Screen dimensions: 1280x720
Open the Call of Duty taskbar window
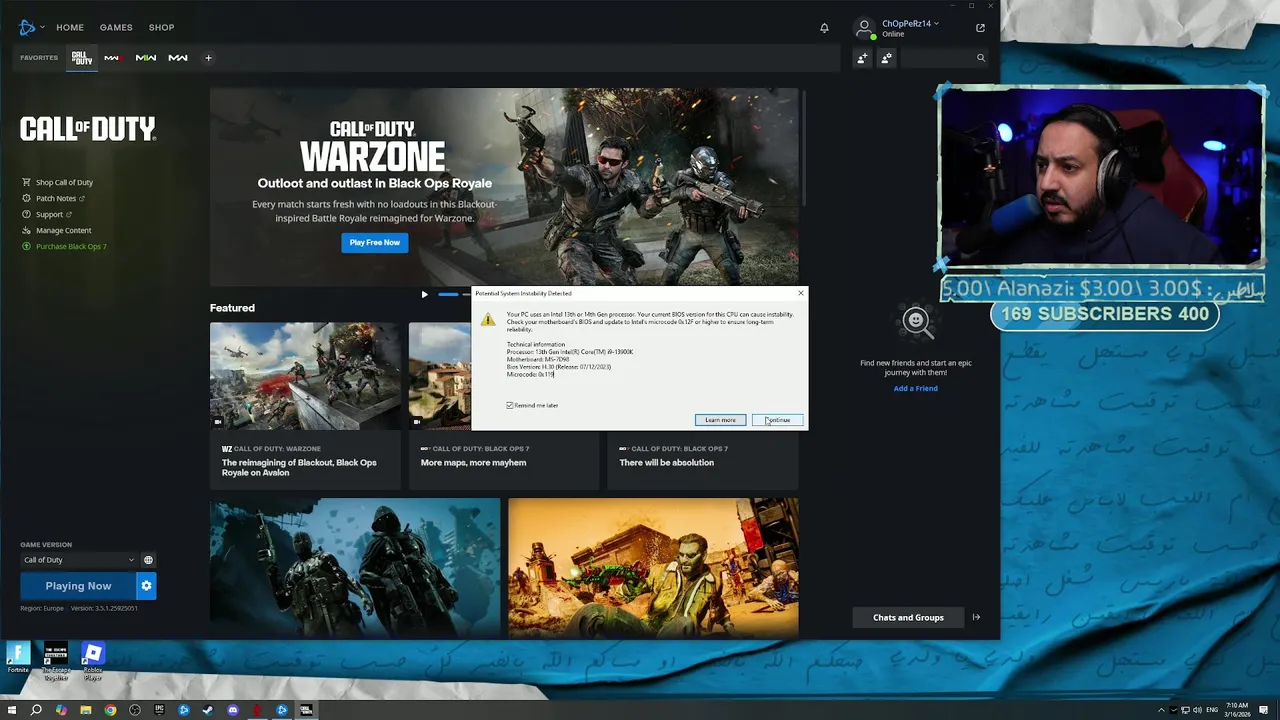[x=306, y=710]
